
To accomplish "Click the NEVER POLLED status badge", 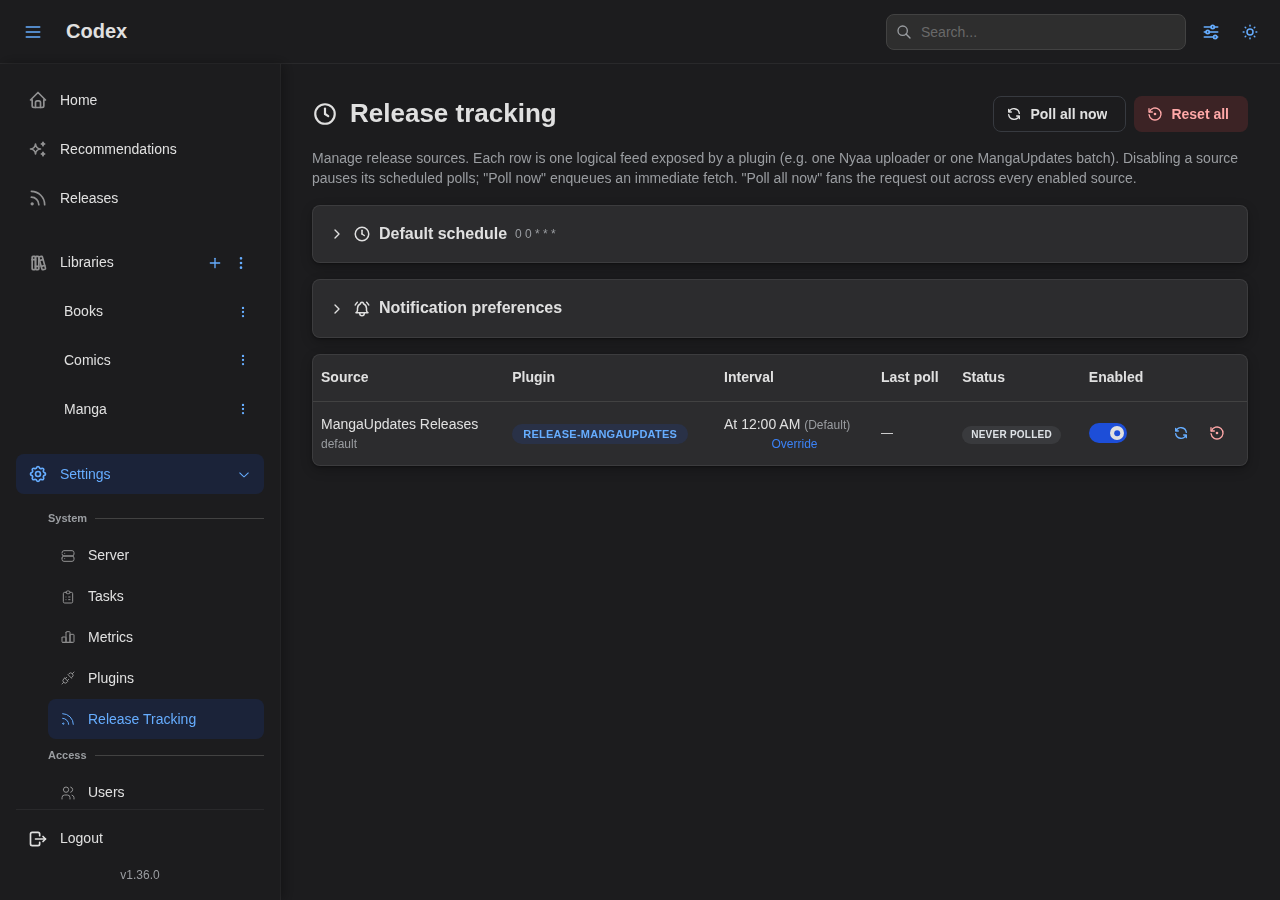I will click(1011, 434).
